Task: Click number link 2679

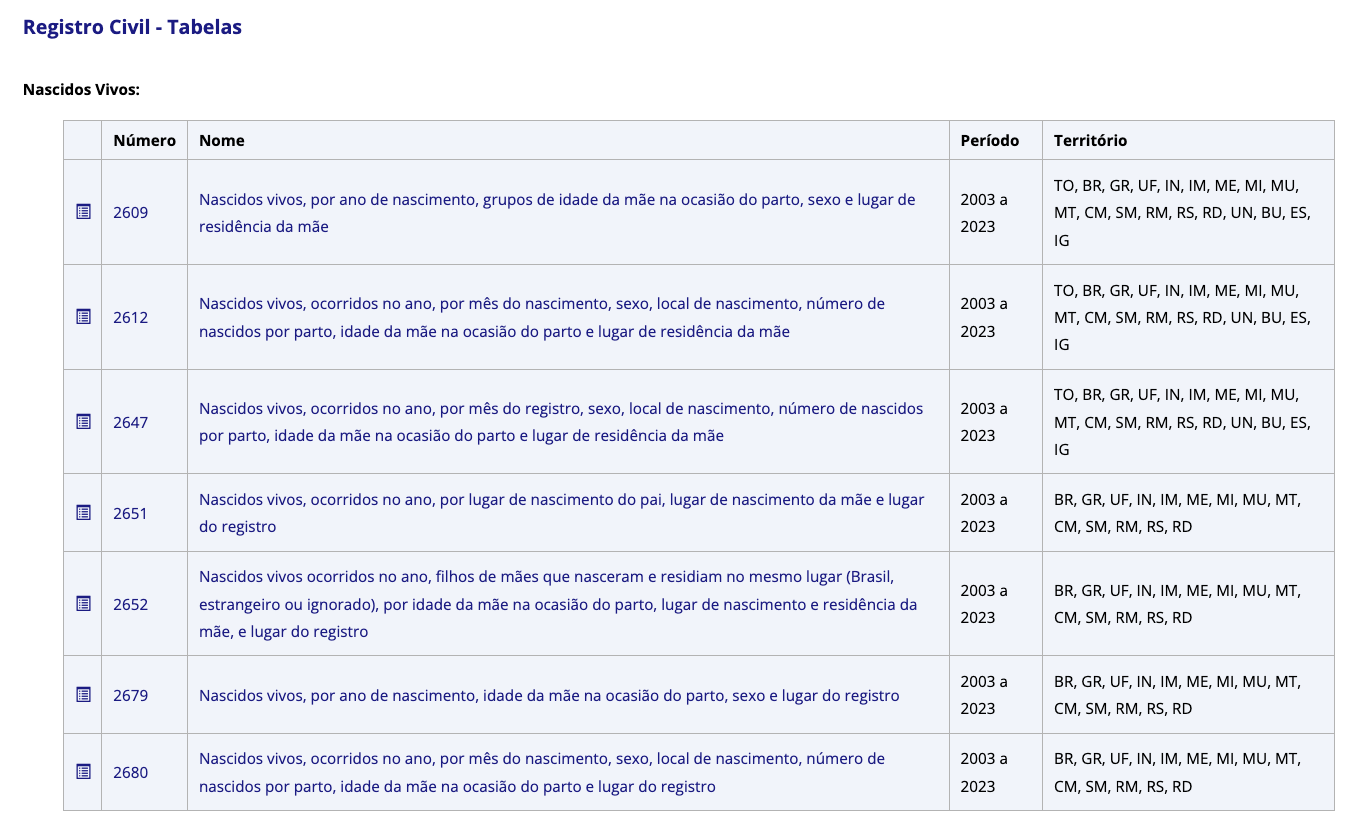Action: click(130, 696)
